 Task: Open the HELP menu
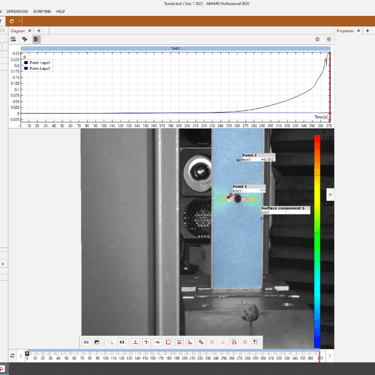tap(60, 11)
